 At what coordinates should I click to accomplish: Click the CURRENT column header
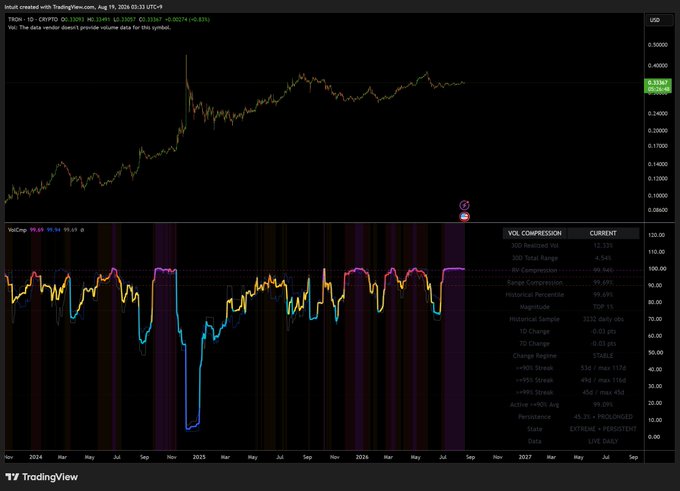tap(603, 233)
